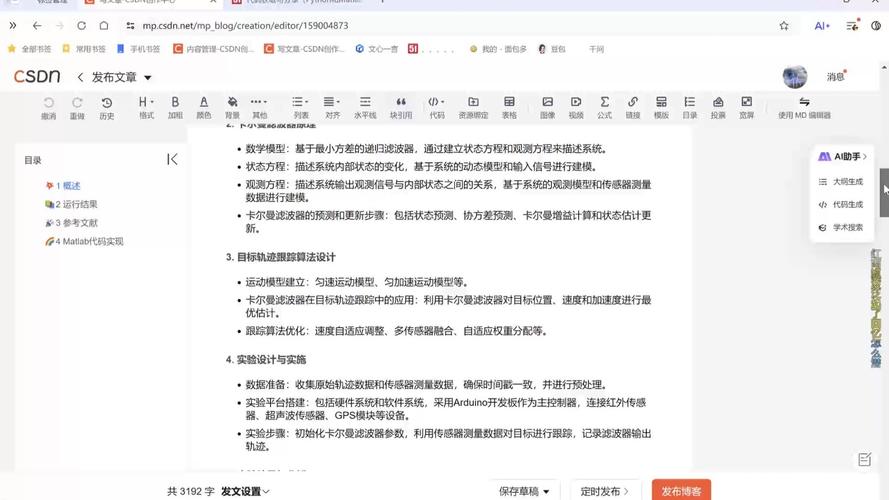Open the 手机书签 bookmarks folder

[138, 49]
